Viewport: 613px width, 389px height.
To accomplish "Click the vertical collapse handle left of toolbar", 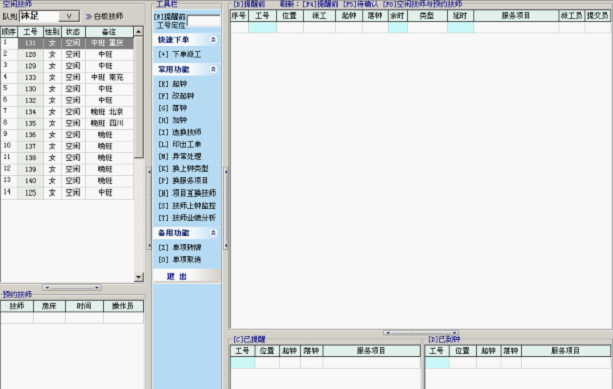I will coord(149,208).
